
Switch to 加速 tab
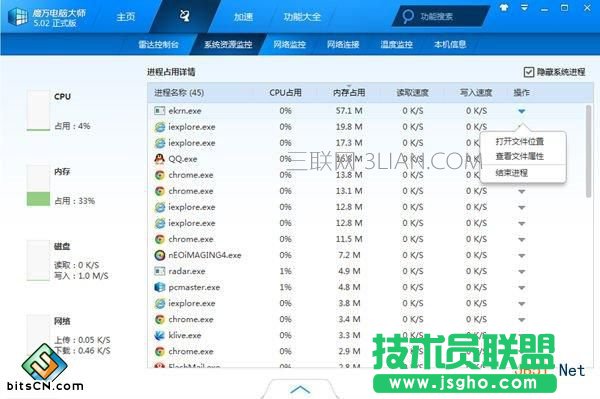coord(243,17)
